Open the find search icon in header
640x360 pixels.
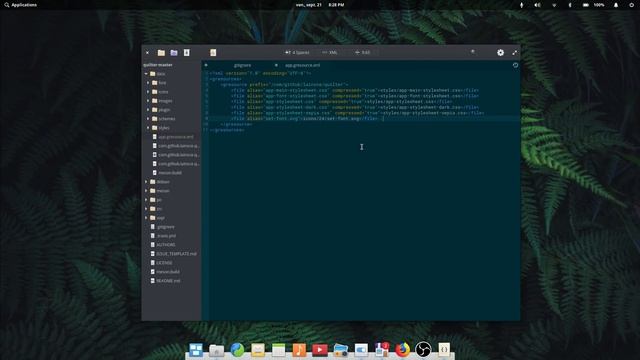(473, 52)
